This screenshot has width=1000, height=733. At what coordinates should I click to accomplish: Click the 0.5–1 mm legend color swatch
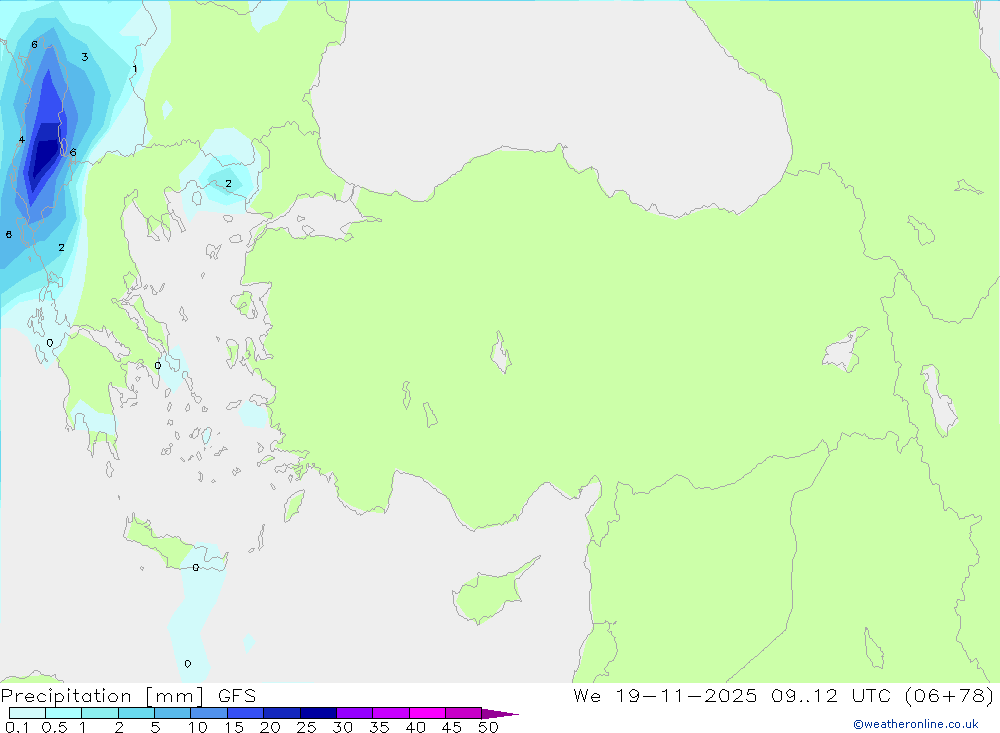pos(63,713)
